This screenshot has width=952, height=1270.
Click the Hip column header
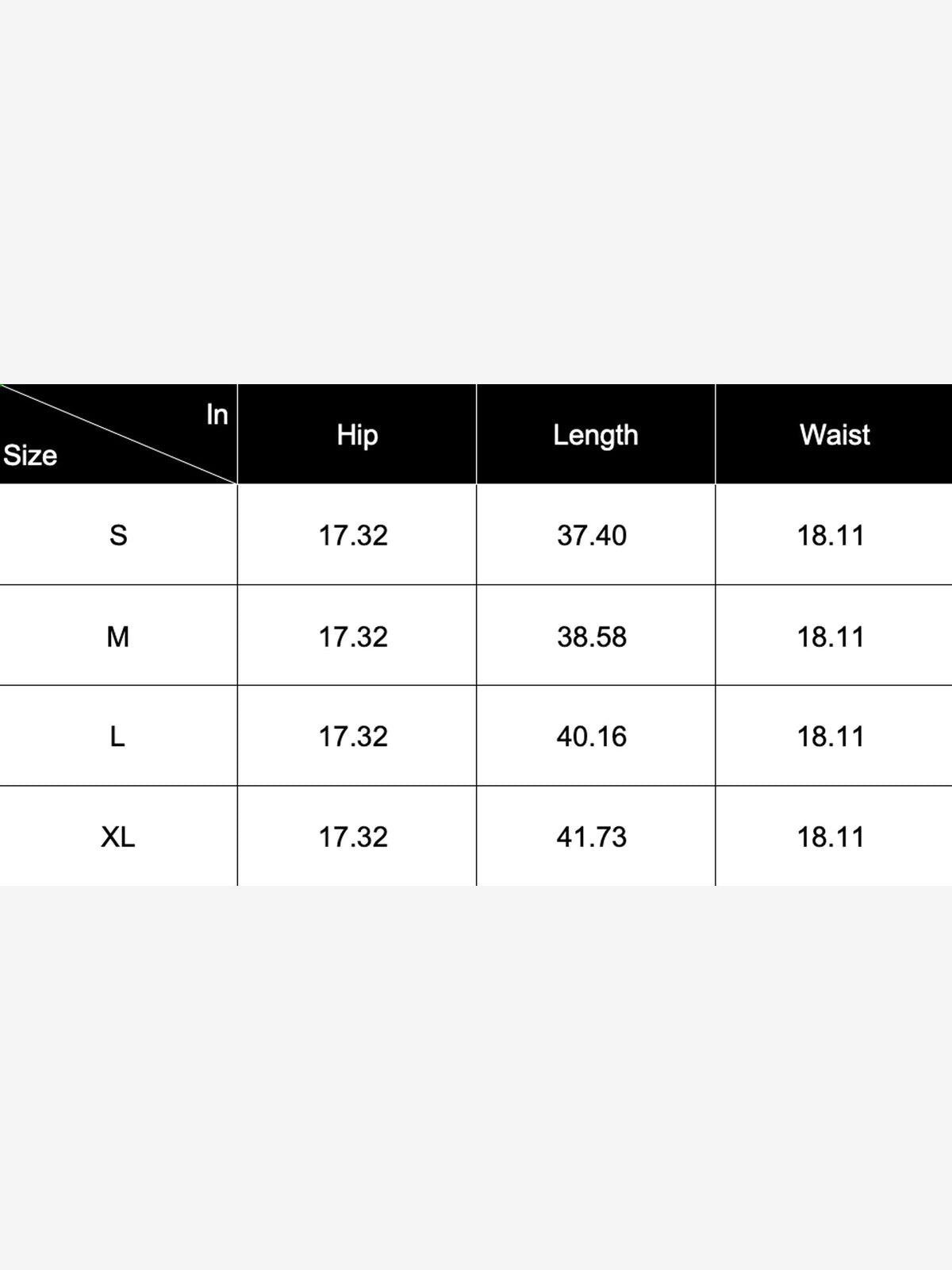click(x=357, y=434)
